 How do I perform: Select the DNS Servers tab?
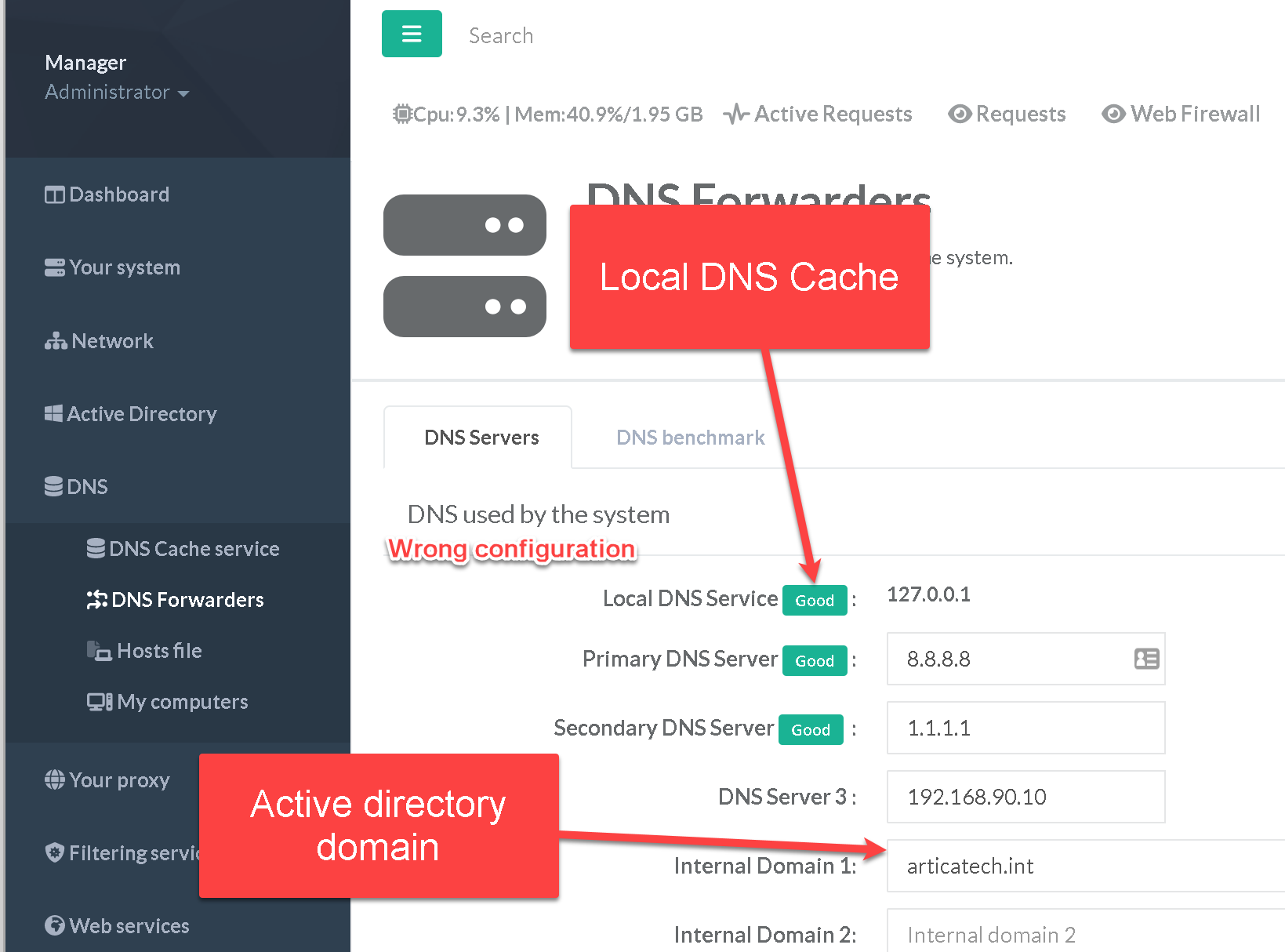tap(481, 438)
